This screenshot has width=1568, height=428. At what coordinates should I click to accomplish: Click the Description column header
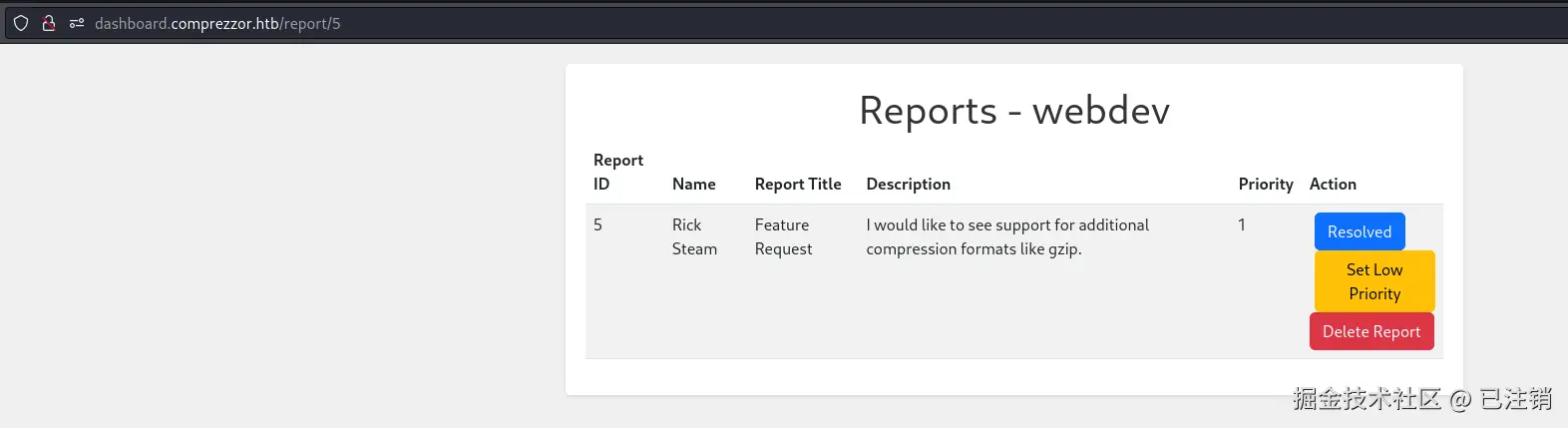908,184
